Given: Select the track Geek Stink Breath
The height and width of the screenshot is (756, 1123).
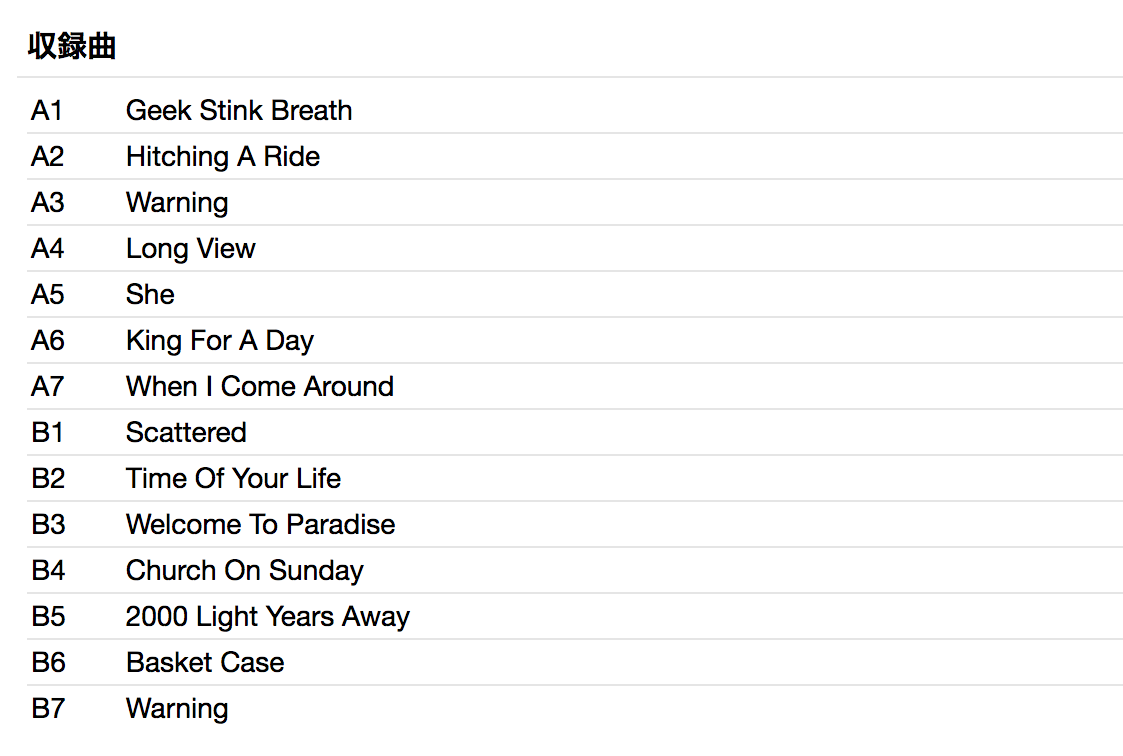Looking at the screenshot, I should pyautogui.click(x=239, y=110).
